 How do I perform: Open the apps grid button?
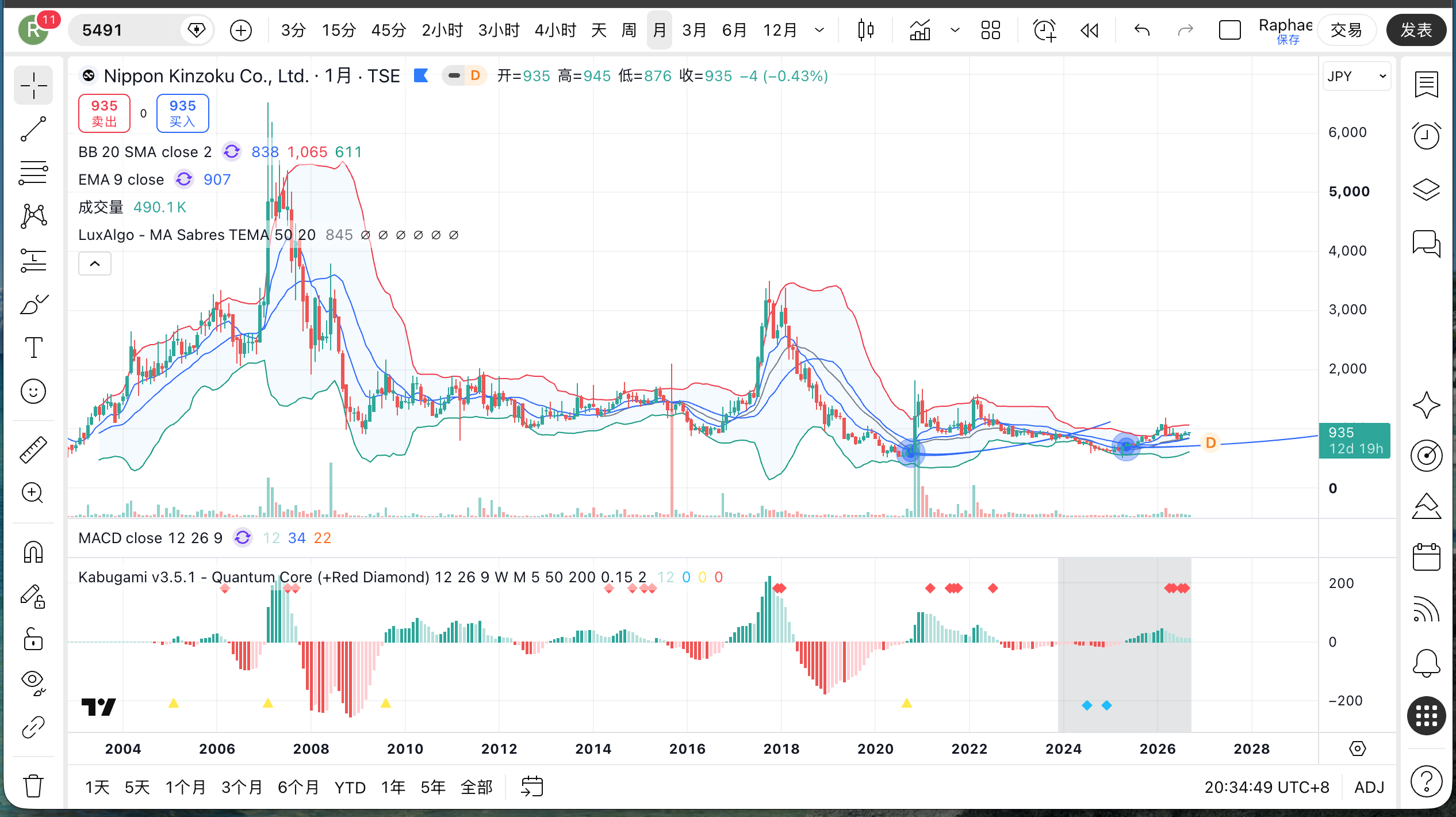[x=1426, y=716]
